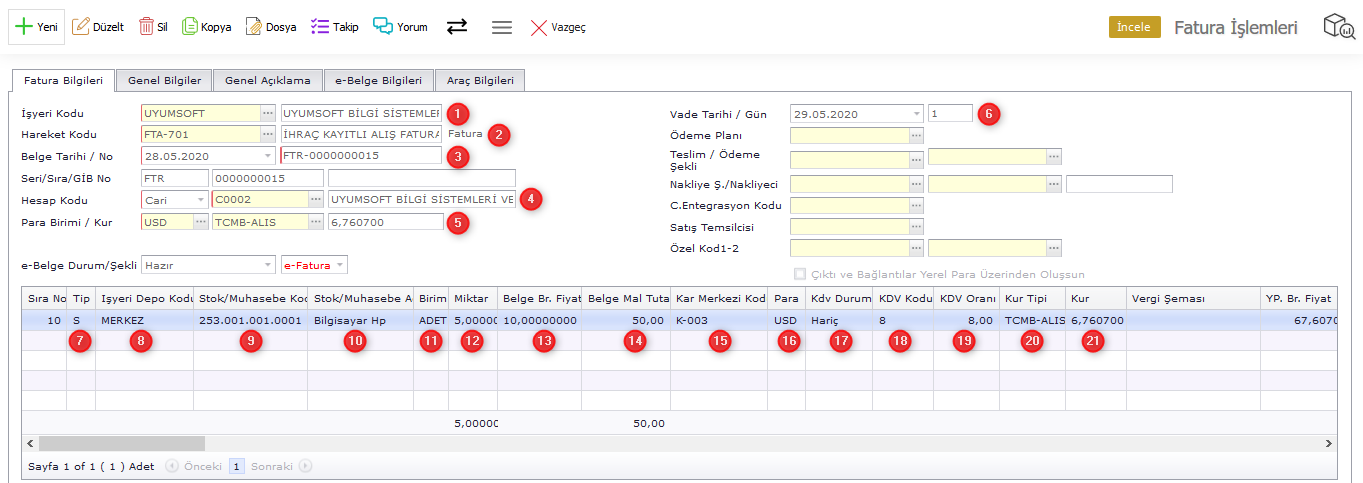Click the Sil trash icon

[x=146, y=27]
